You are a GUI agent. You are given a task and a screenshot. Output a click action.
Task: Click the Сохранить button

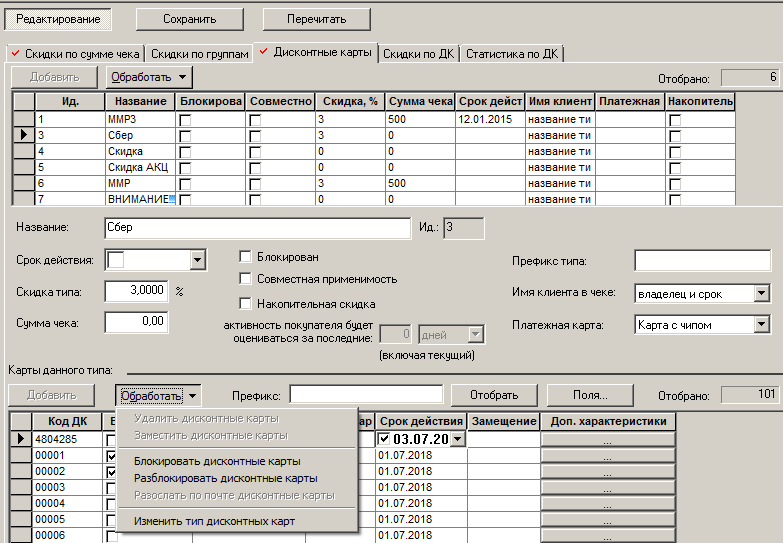190,19
